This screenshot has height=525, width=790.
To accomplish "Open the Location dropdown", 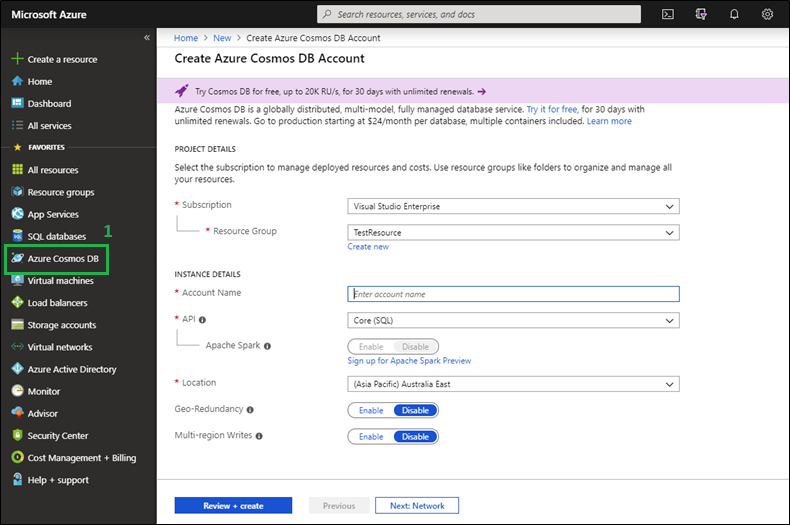I will (513, 384).
